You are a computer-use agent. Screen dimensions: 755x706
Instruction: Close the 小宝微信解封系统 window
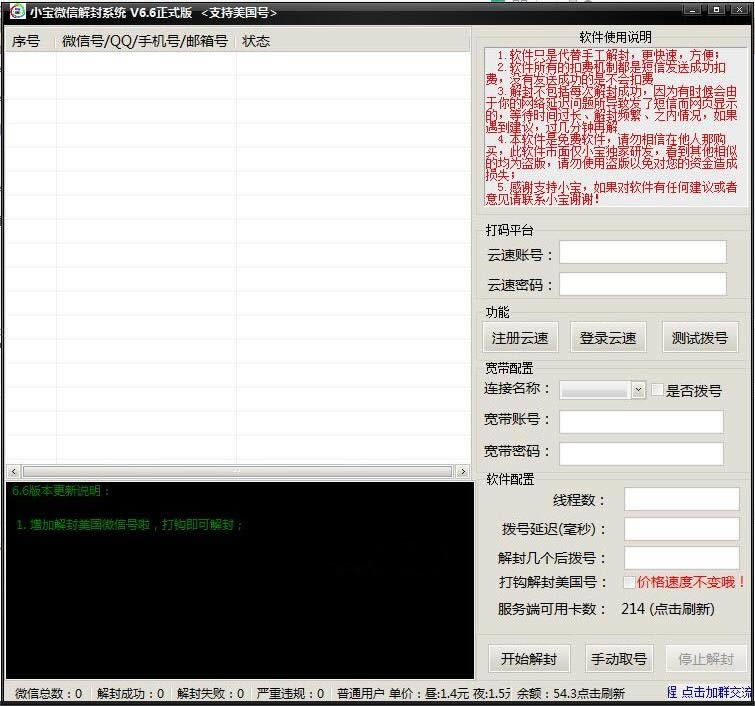pos(737,11)
